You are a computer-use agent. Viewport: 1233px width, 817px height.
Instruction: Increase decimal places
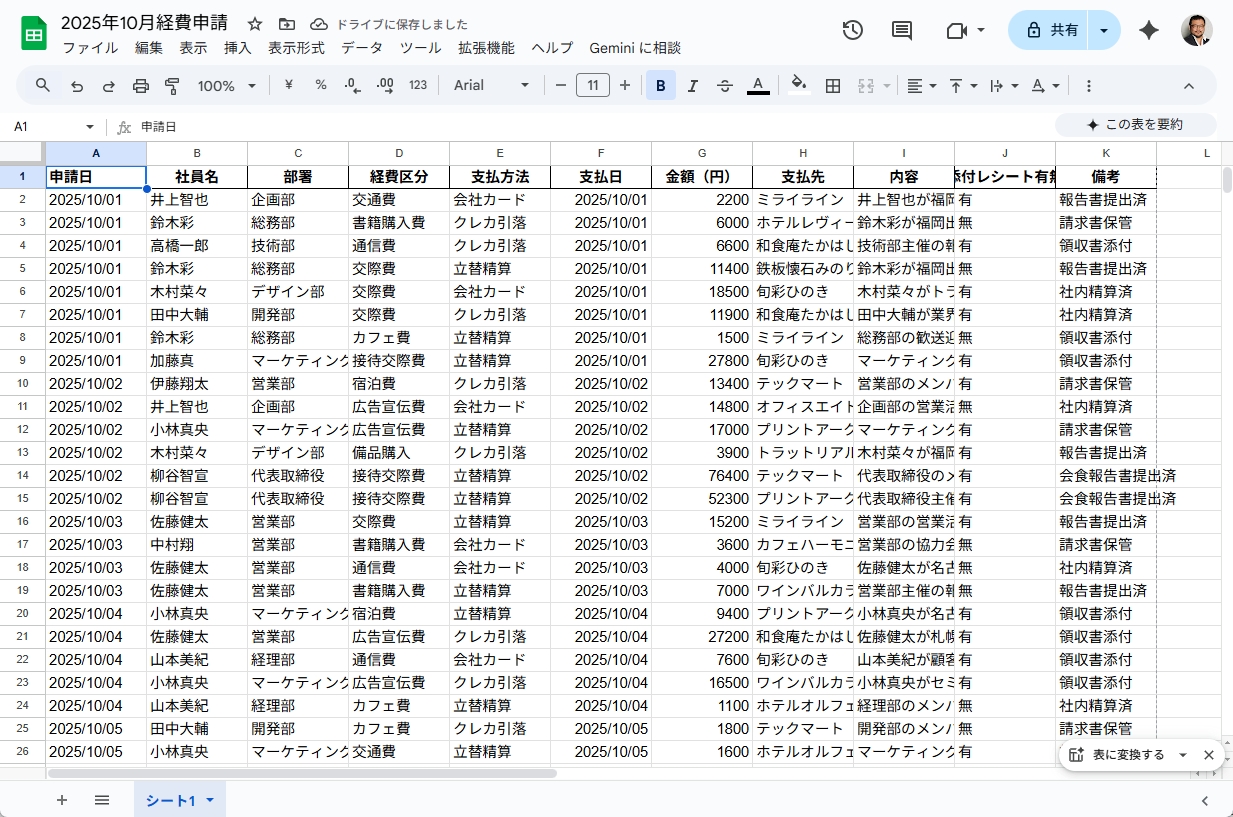click(x=385, y=85)
